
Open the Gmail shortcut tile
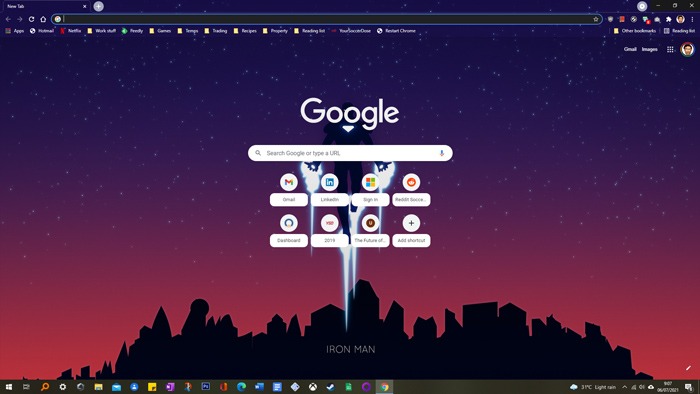[x=289, y=190]
